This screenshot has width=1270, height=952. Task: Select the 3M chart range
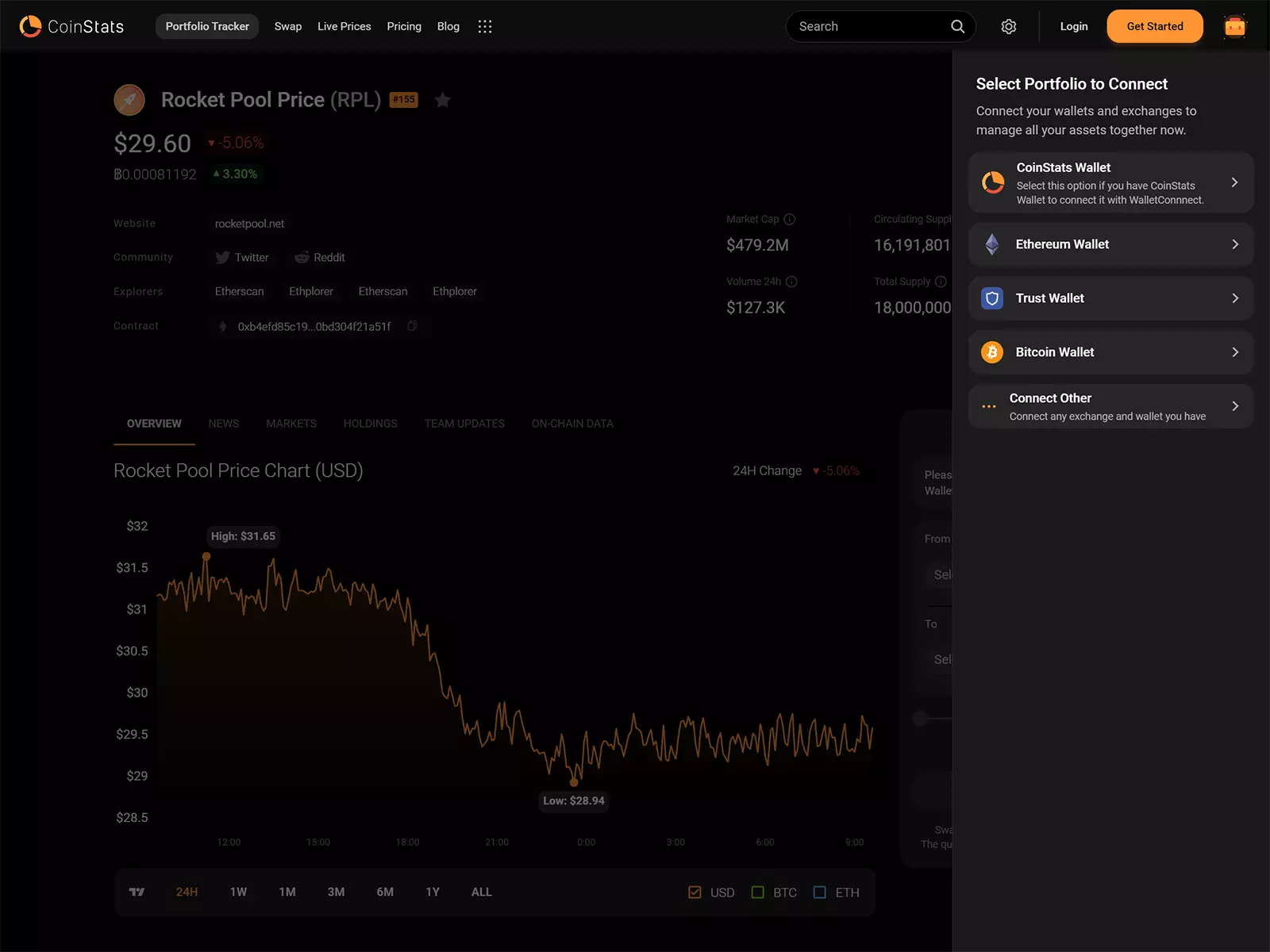tap(337, 892)
